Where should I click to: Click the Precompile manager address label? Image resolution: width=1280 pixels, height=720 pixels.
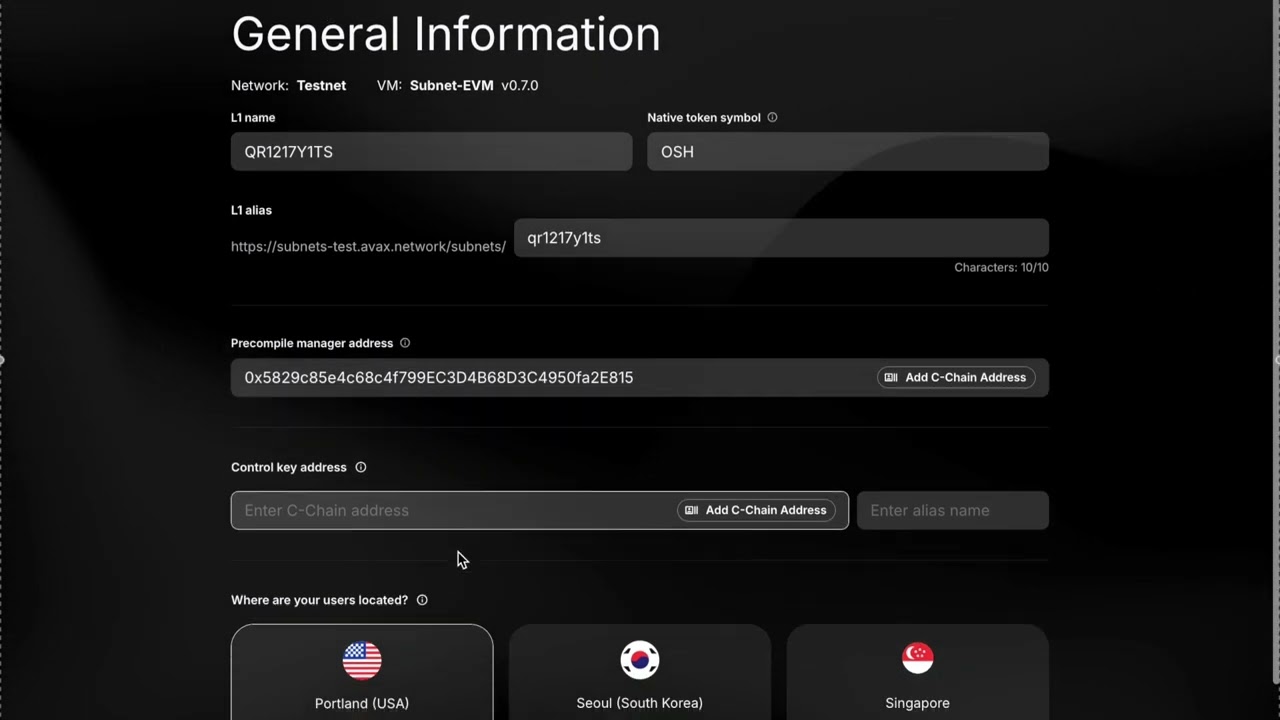[312, 343]
